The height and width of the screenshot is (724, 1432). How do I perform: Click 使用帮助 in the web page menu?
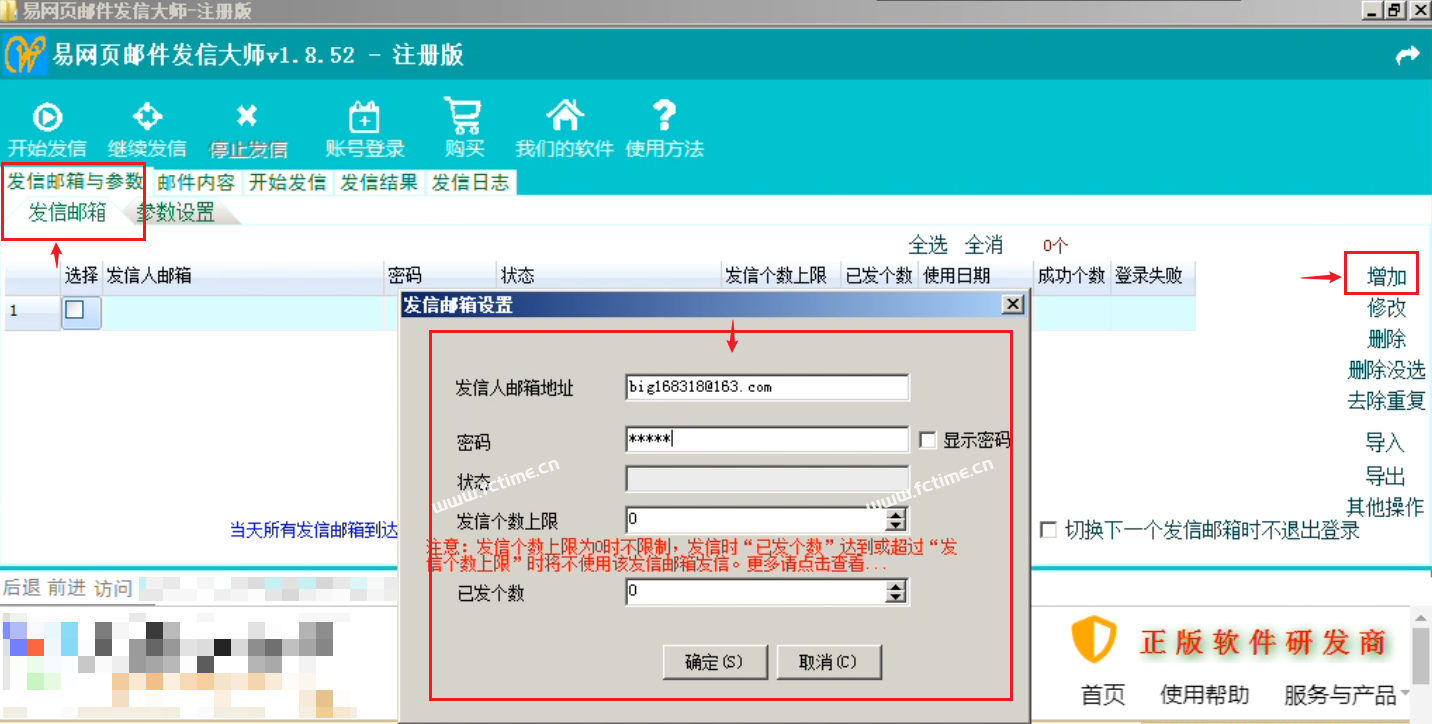[x=1204, y=694]
